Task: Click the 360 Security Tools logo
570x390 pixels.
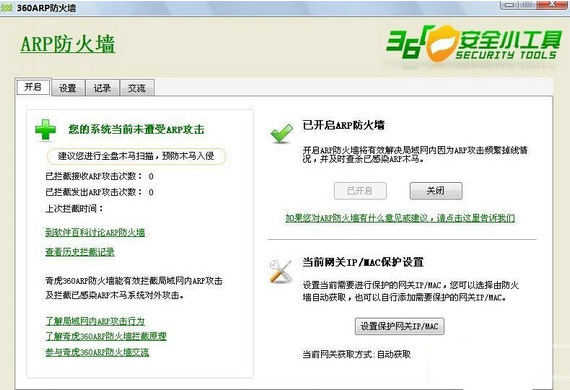Action: [474, 44]
